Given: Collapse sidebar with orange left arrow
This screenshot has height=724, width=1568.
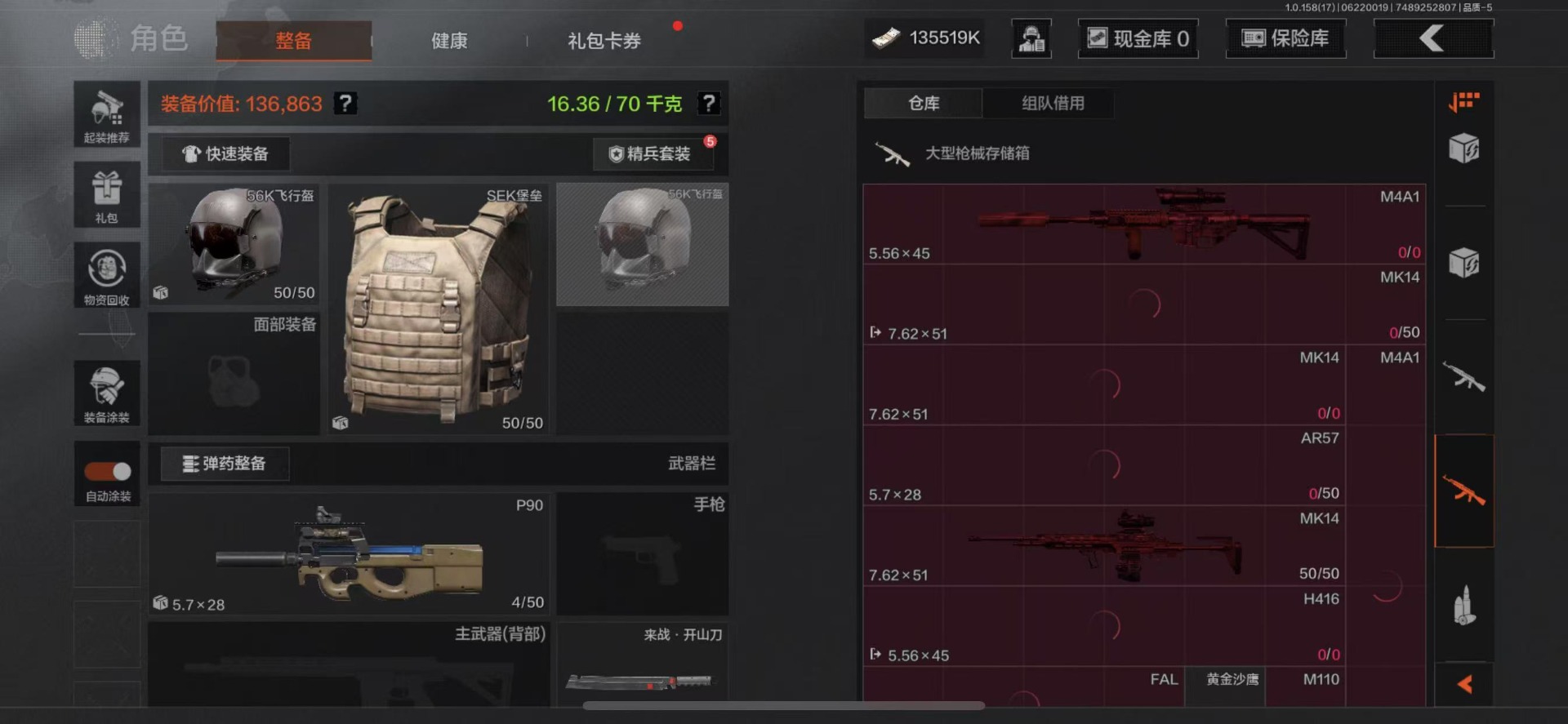Looking at the screenshot, I should point(1464,684).
